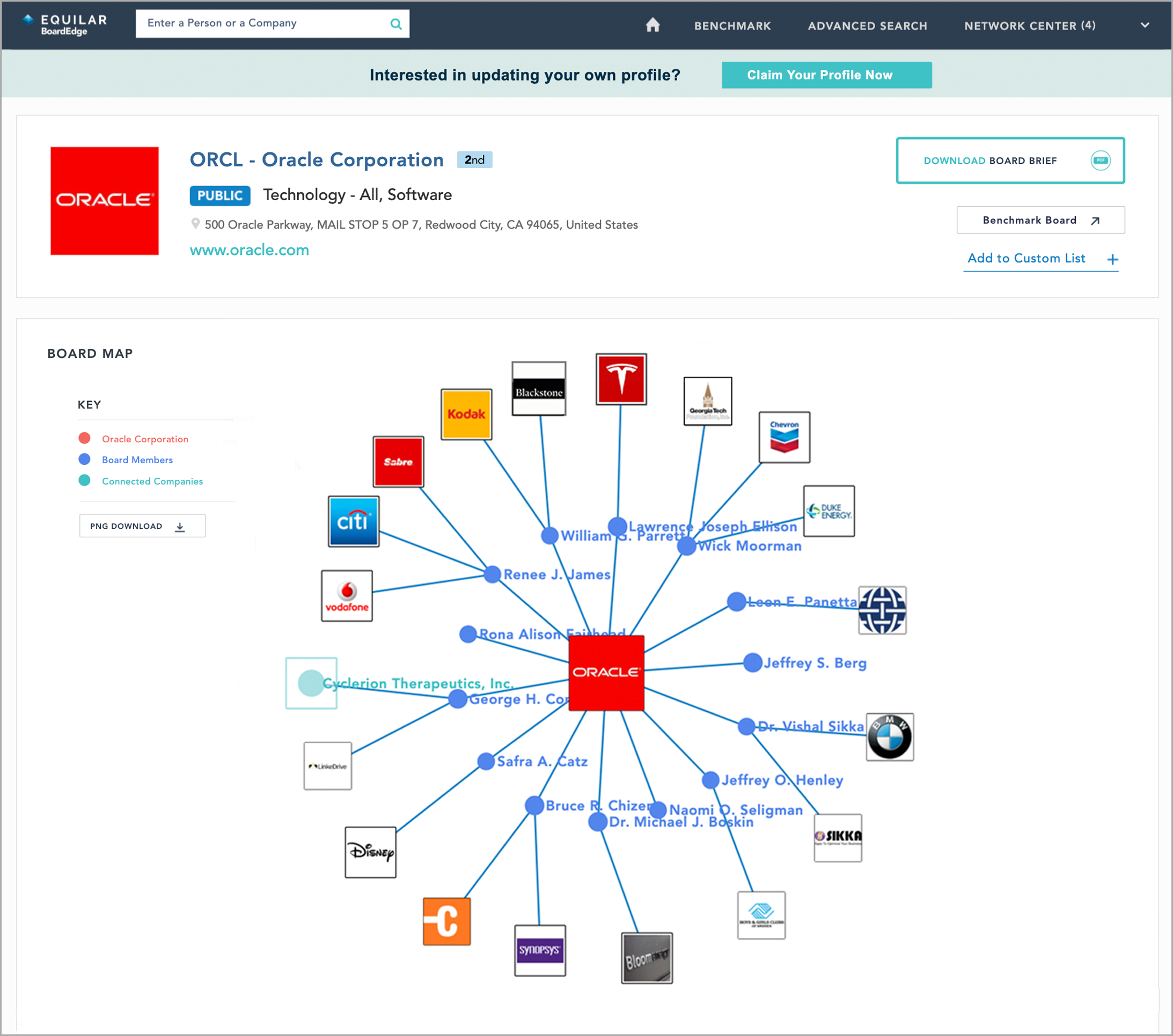Open the Benchmark menu
Image resolution: width=1173 pixels, height=1036 pixels.
click(x=732, y=26)
